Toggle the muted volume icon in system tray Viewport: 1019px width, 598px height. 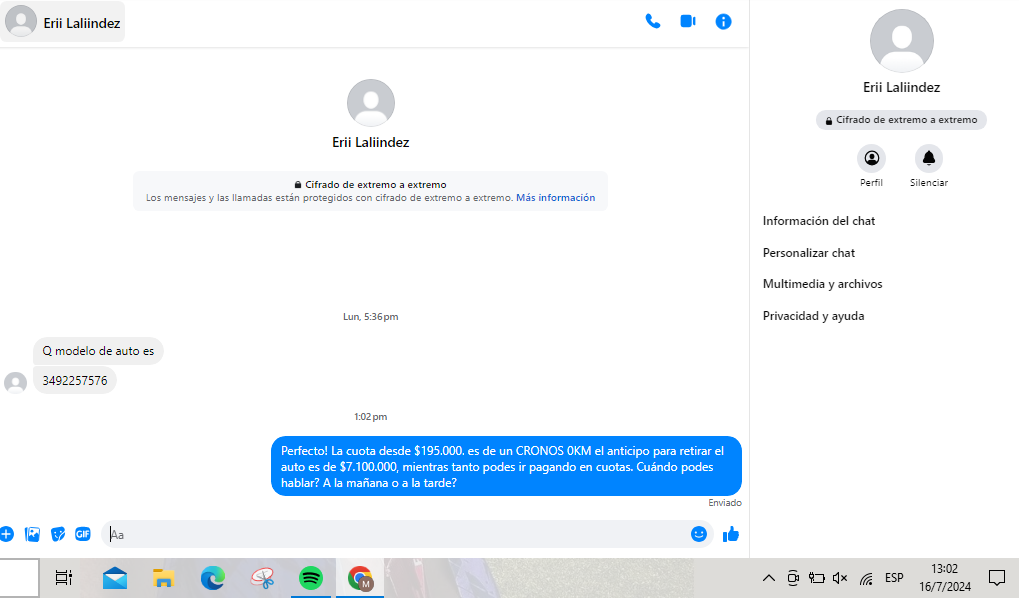[840, 578]
